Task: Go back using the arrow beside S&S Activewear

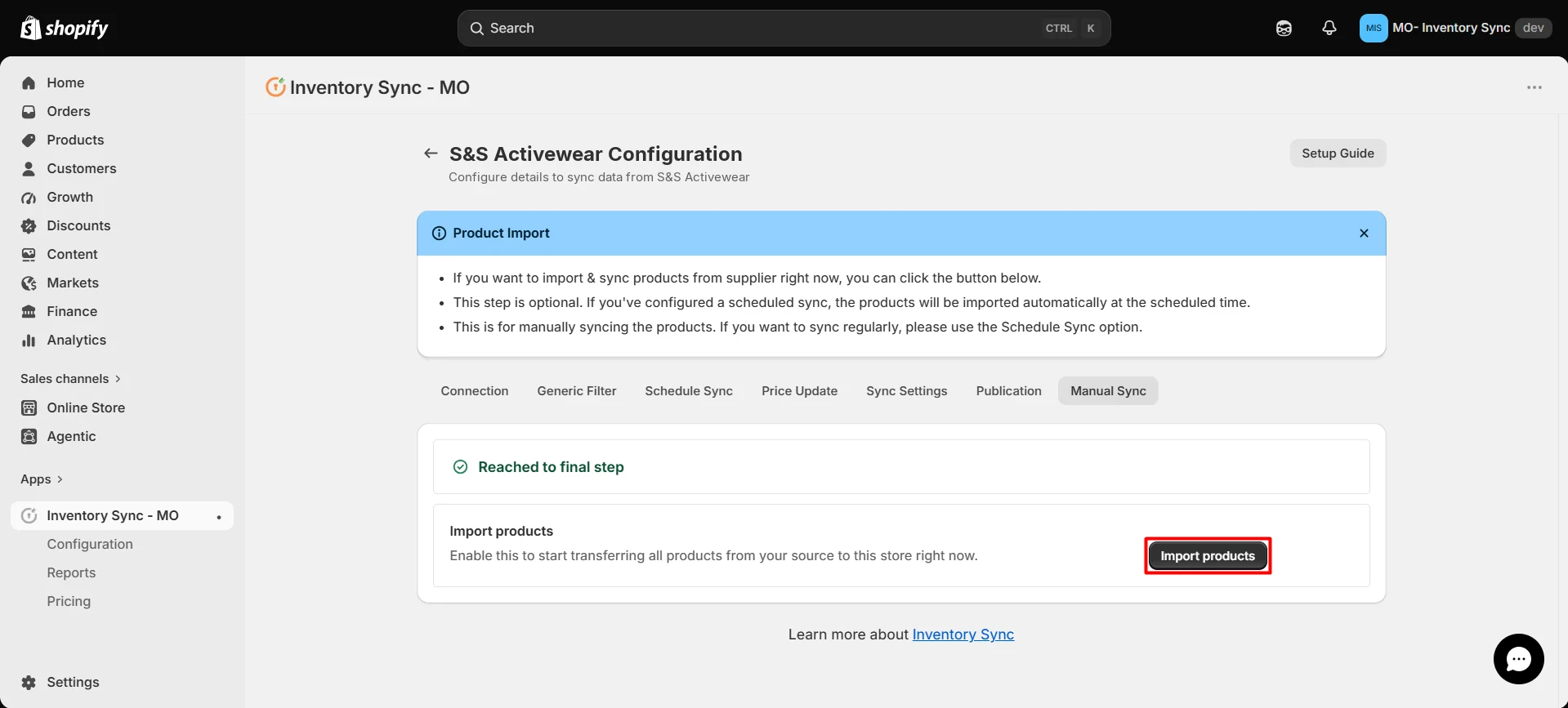Action: tap(431, 154)
